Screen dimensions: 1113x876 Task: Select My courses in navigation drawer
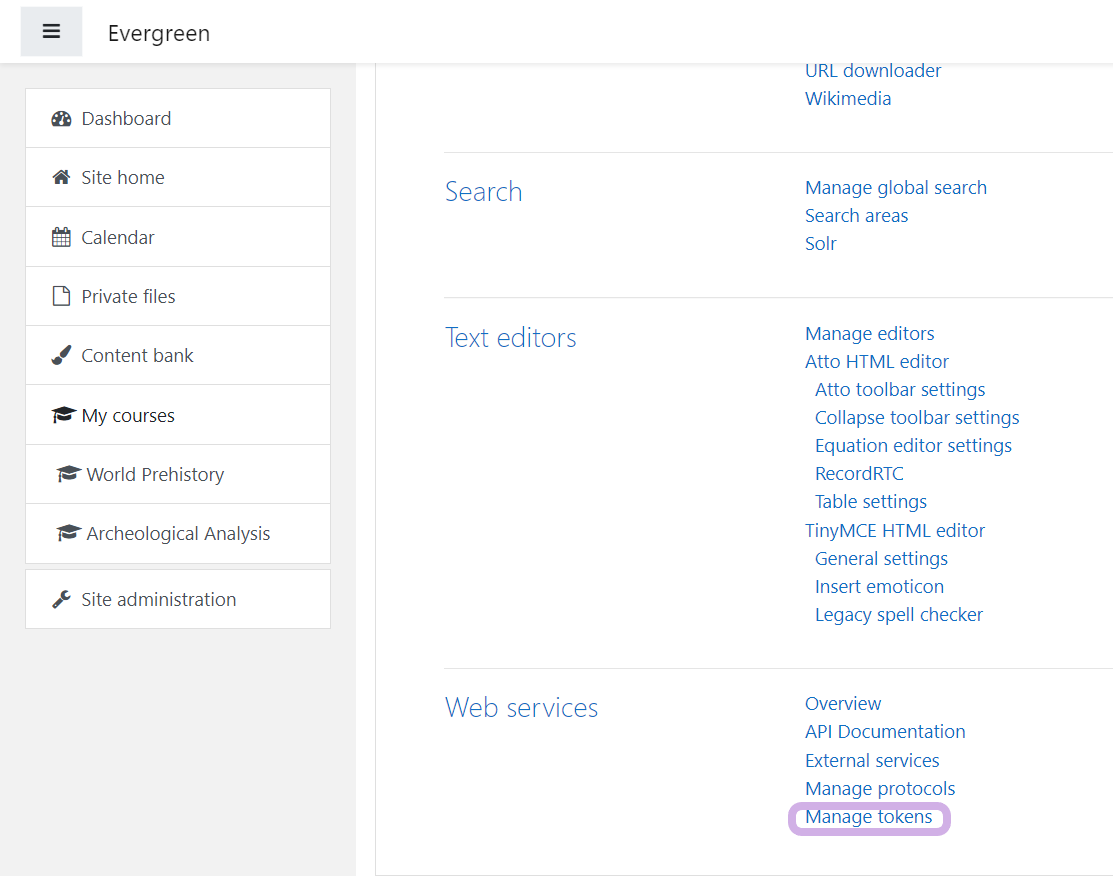click(128, 416)
